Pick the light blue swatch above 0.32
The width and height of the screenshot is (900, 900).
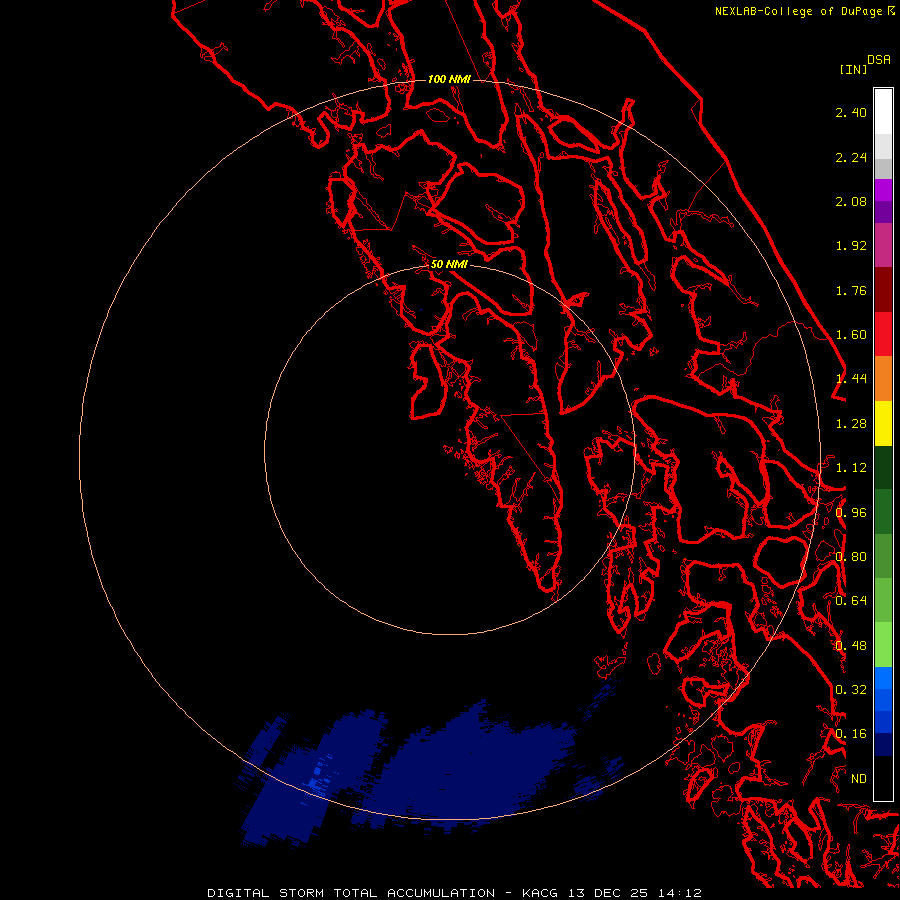click(883, 677)
